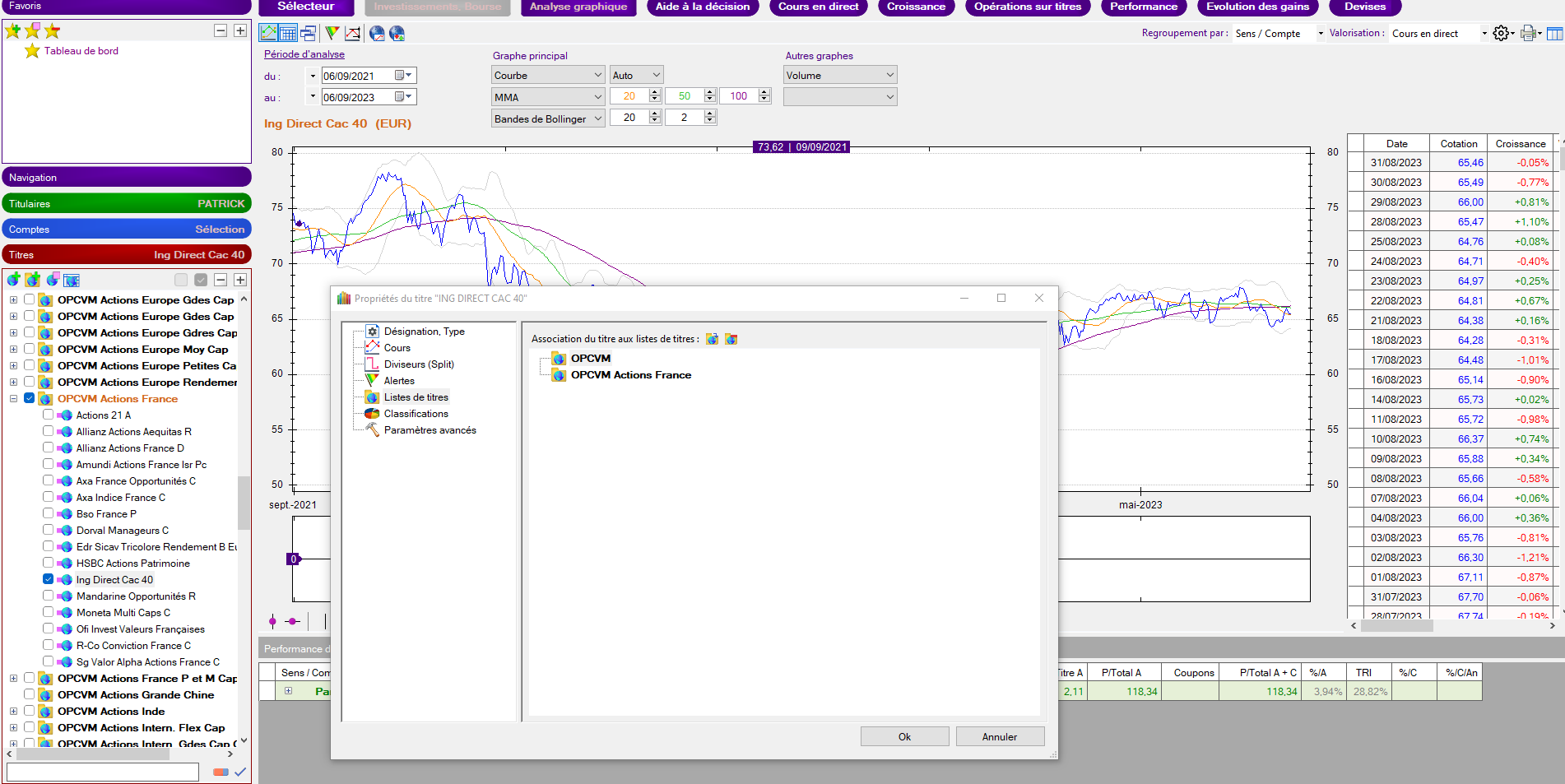The height and width of the screenshot is (784, 1565).
Task: Click the add security globe icon
Action: point(13,280)
